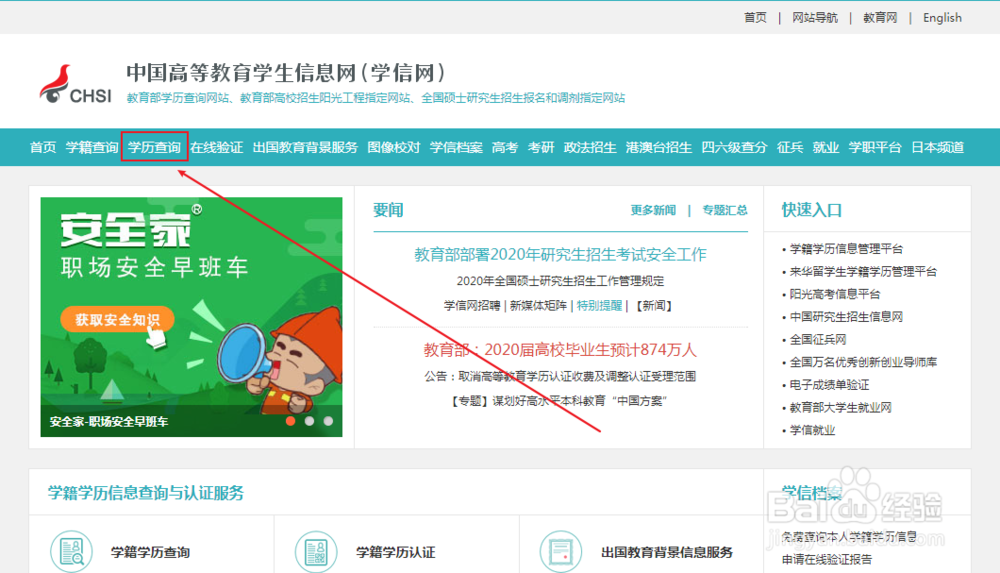Open 考研 in navigation bar

[541, 147]
